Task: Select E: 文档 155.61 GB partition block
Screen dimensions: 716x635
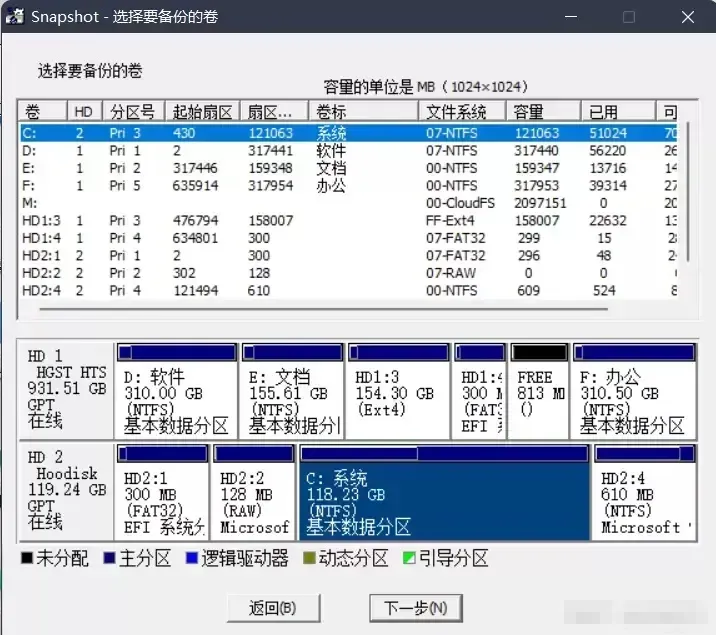Action: click(x=293, y=391)
